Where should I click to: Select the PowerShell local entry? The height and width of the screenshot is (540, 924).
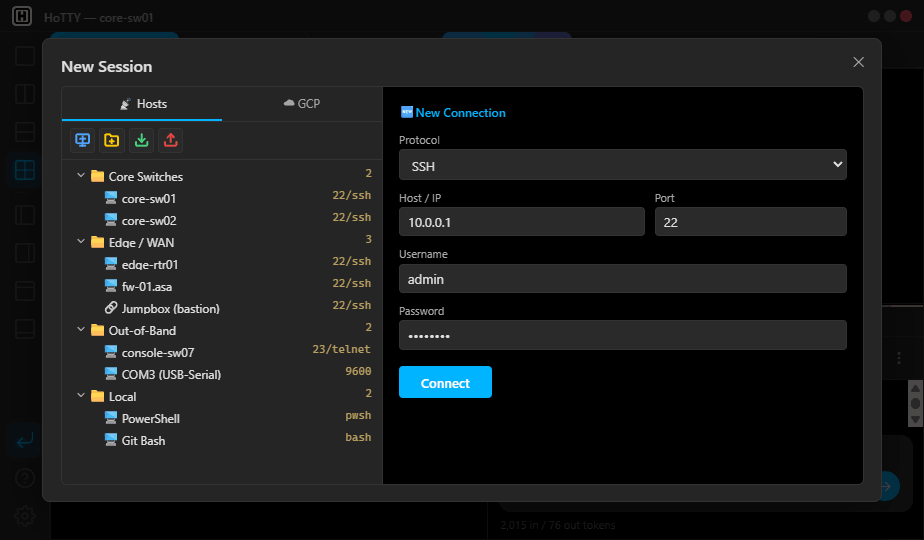(x=222, y=418)
